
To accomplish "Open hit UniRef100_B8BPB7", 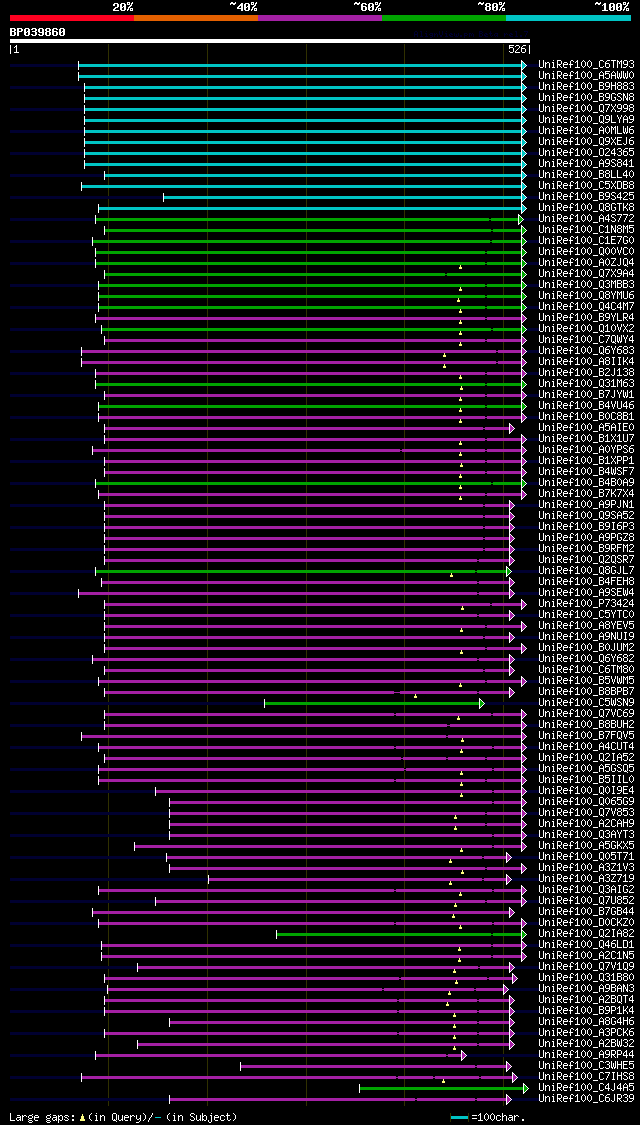I will [x=586, y=692].
